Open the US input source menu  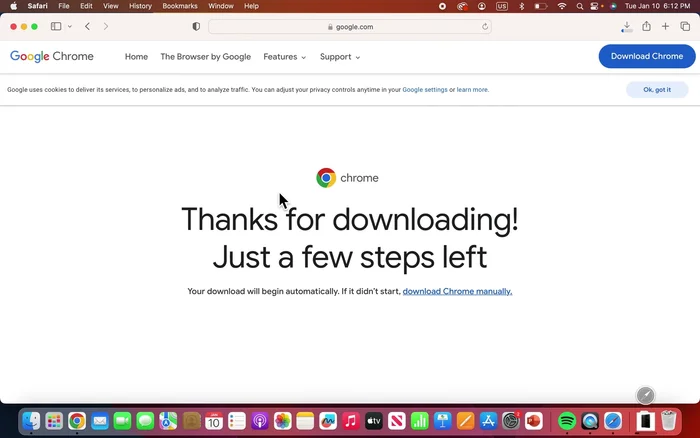[502, 6]
